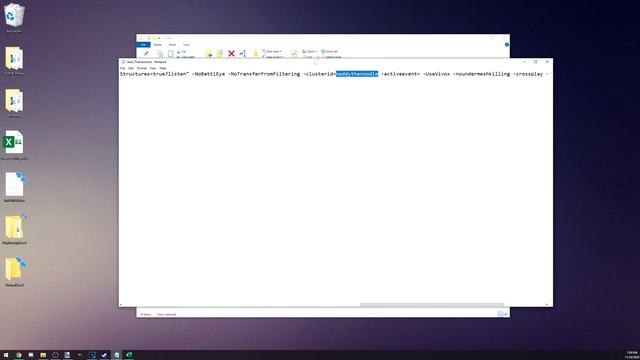The width and height of the screenshot is (640, 360).
Task: Select the bottom folder icon on the desktop
Action: tap(15, 272)
